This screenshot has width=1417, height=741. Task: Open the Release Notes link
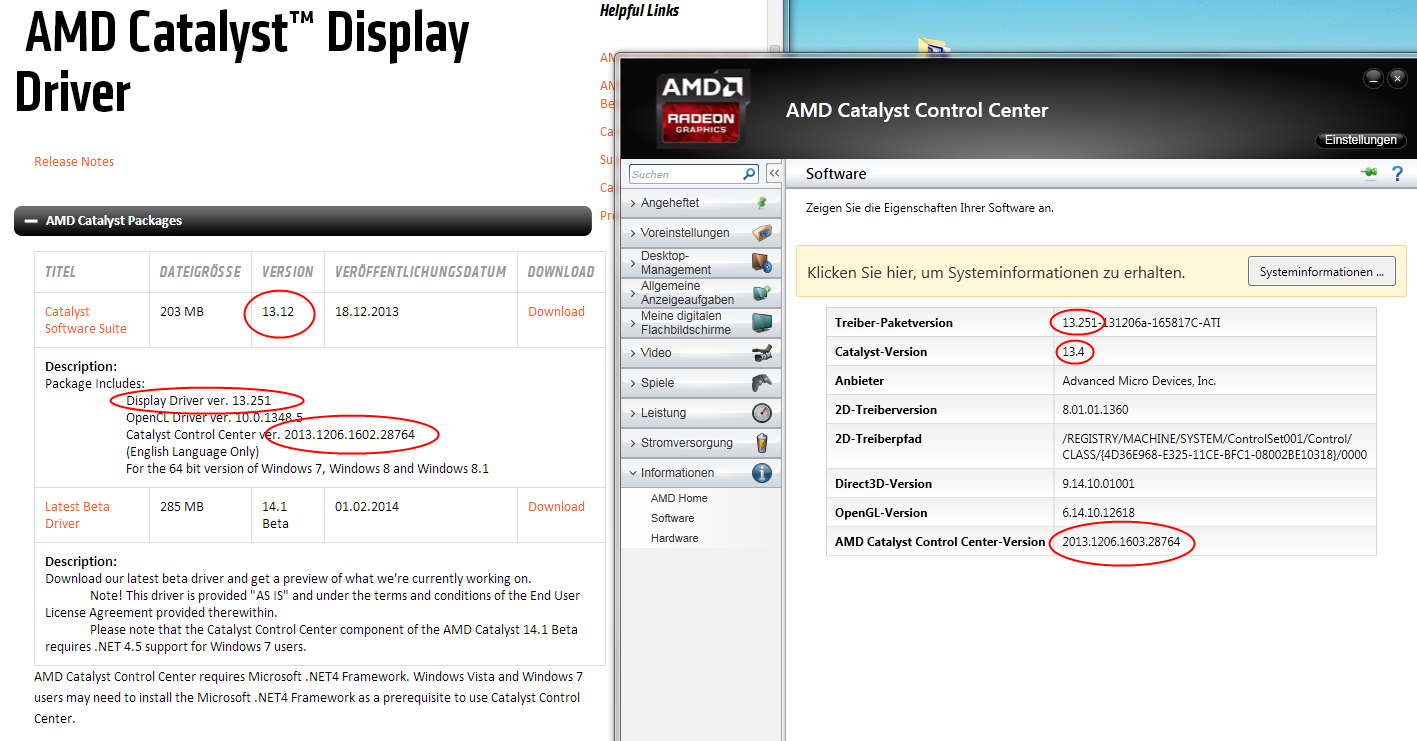[x=74, y=161]
